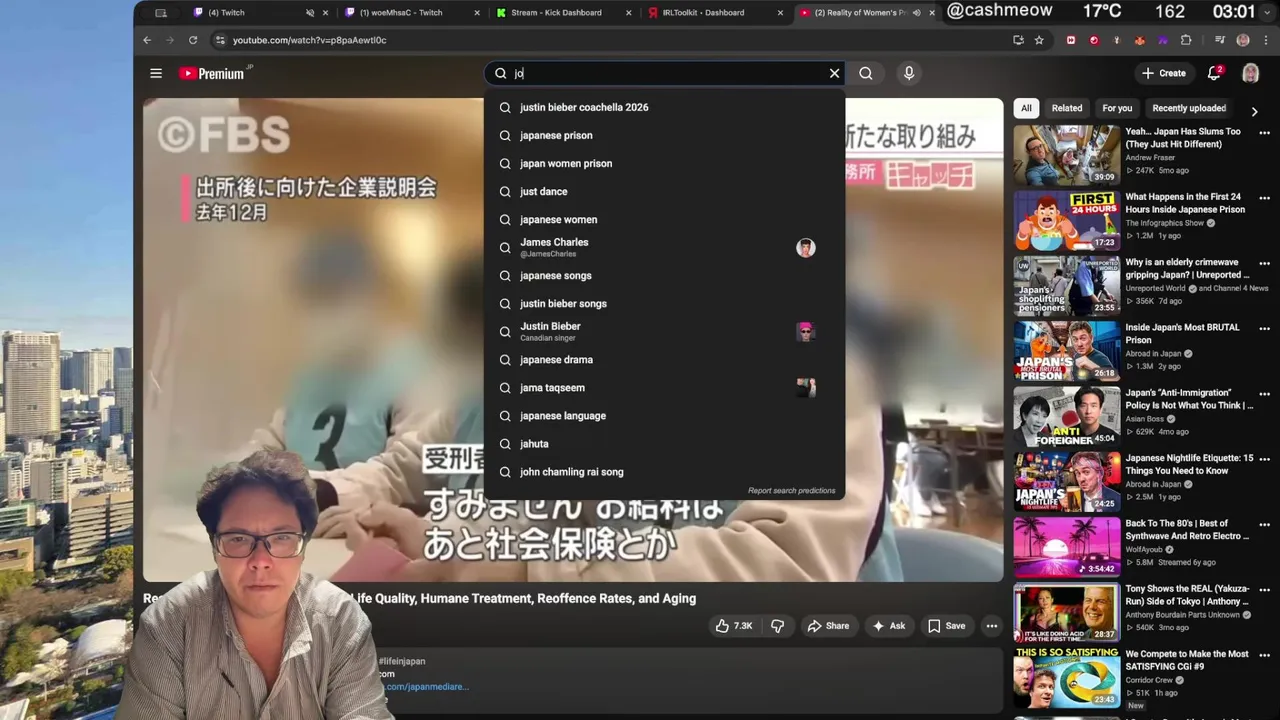
Task: Open the #lifeinjapan hashtag link
Action: (402, 661)
